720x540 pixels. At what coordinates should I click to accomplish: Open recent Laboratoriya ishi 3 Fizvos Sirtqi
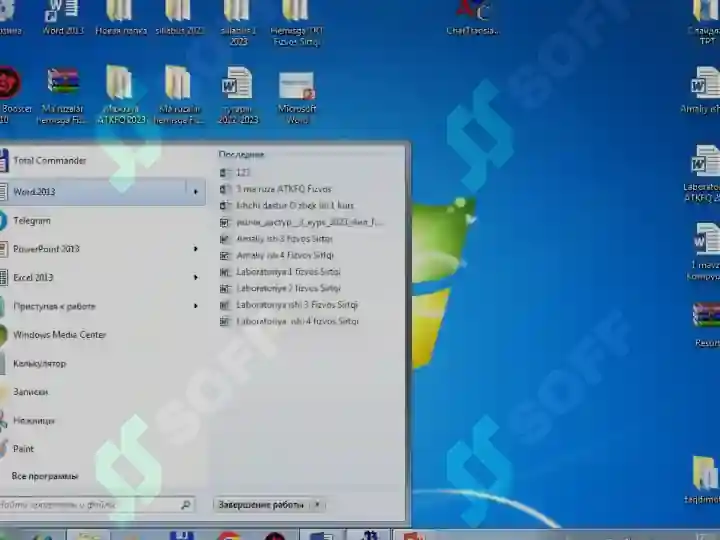289,305
